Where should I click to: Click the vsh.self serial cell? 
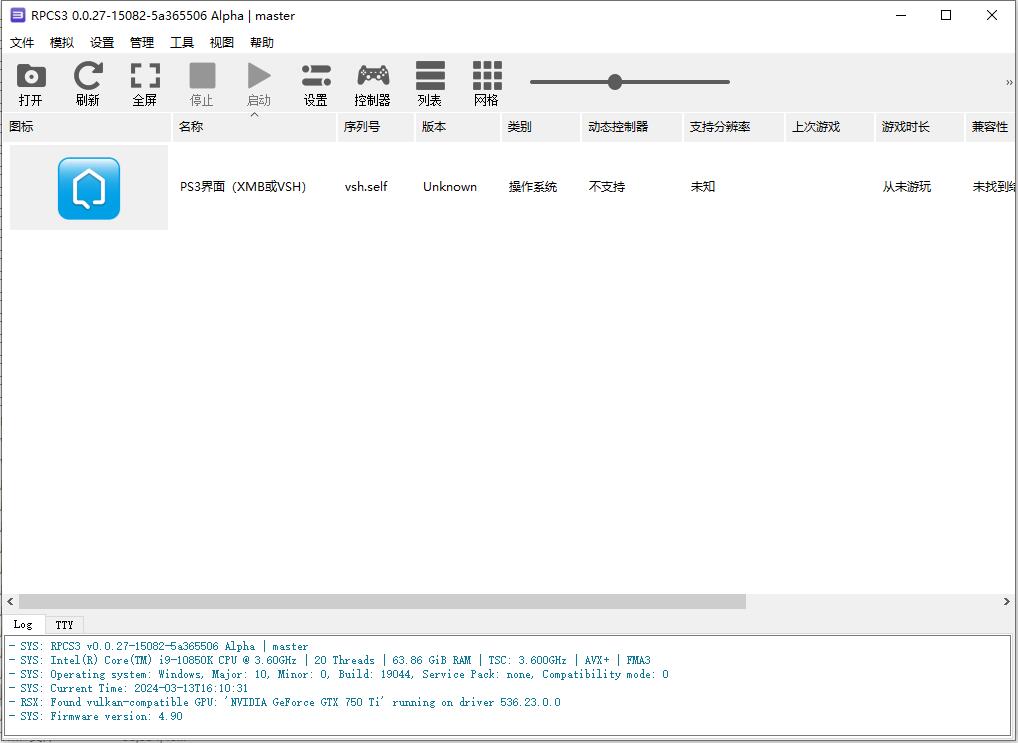point(366,187)
